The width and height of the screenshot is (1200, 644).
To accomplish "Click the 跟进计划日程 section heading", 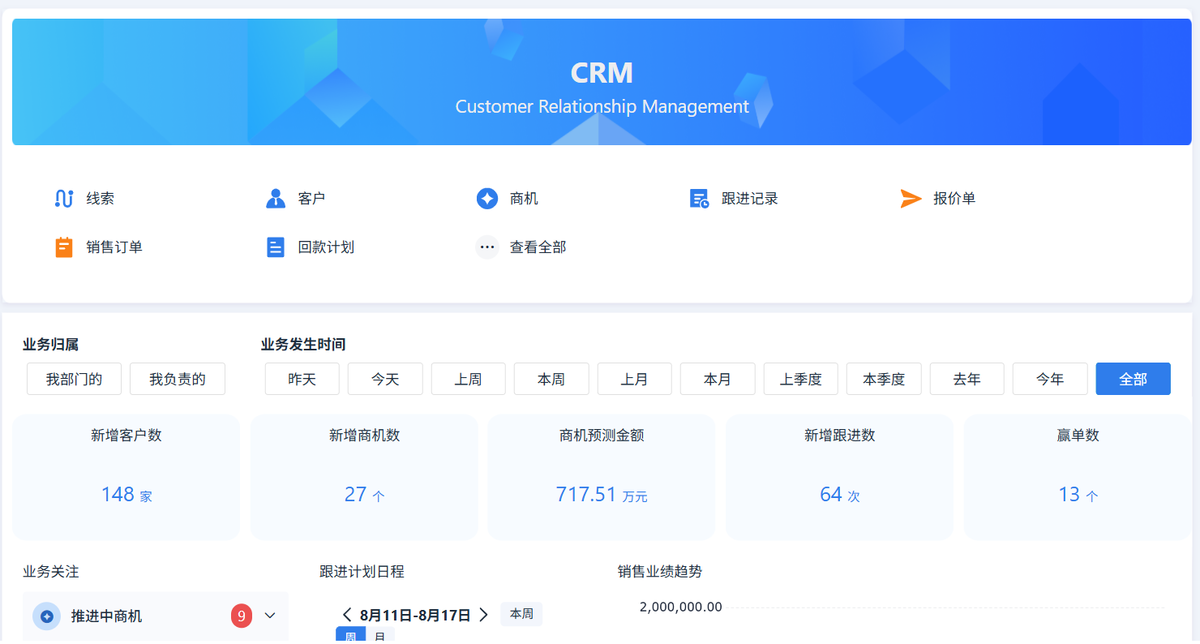I will (x=362, y=572).
